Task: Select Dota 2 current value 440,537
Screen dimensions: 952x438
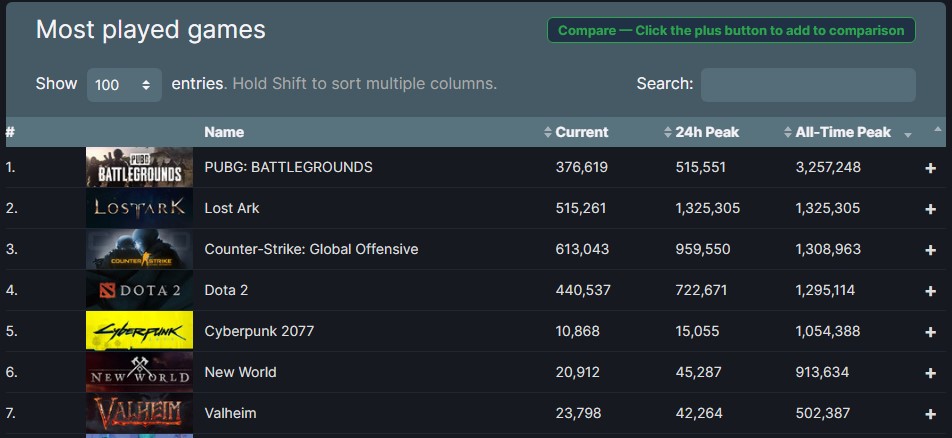Action: (583, 290)
